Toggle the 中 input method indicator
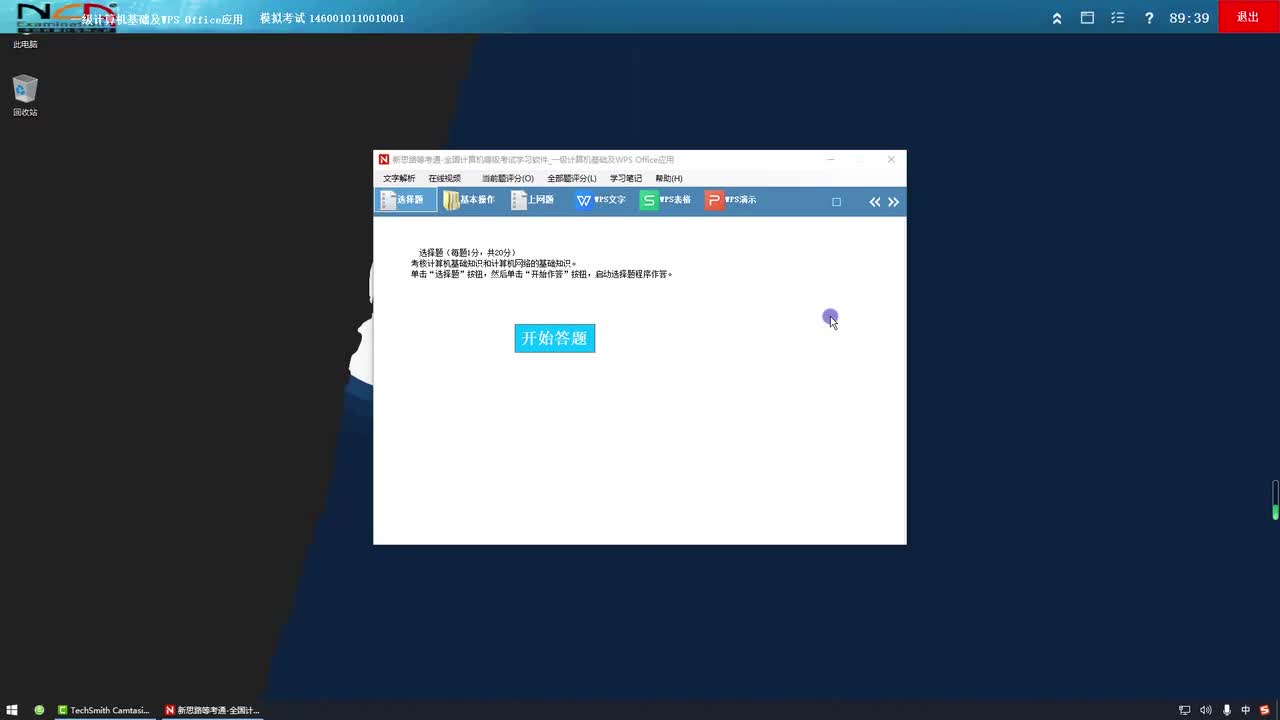This screenshot has height=720, width=1280. [1246, 710]
